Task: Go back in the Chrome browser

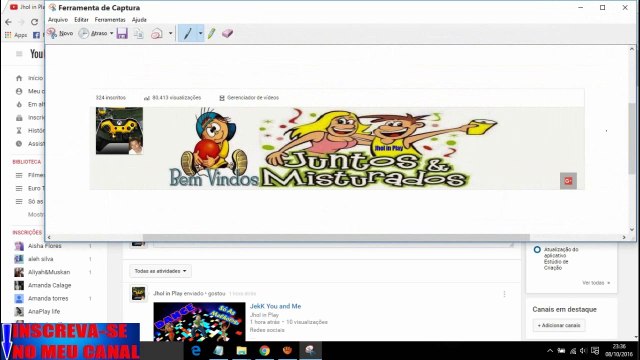Action: point(9,22)
